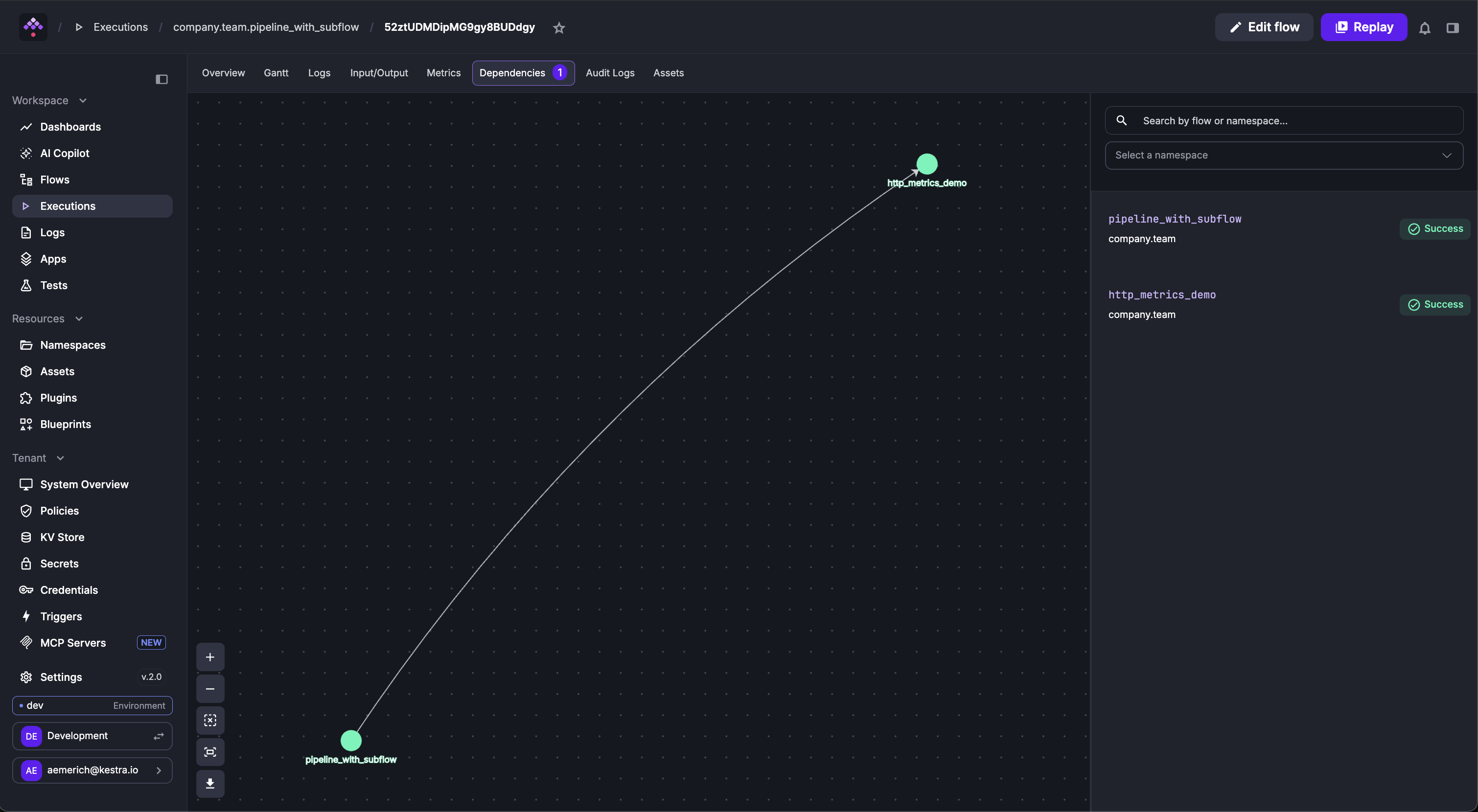The width and height of the screenshot is (1478, 812).
Task: Open the Select a namespace dropdown
Action: 1284,155
